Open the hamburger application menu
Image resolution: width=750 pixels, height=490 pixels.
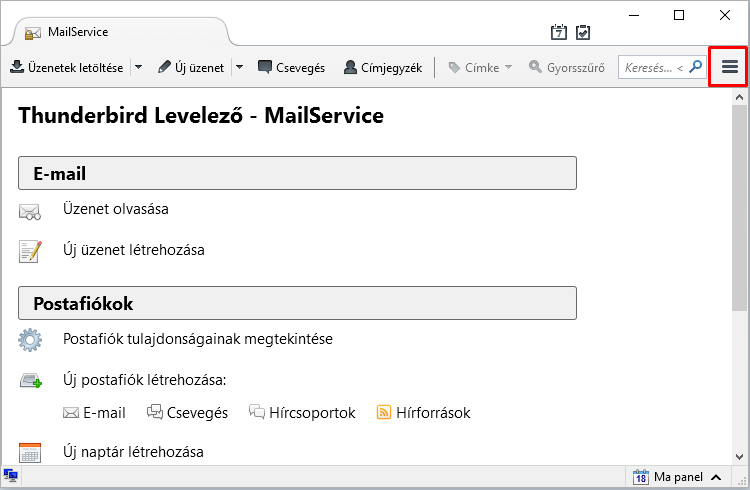729,67
